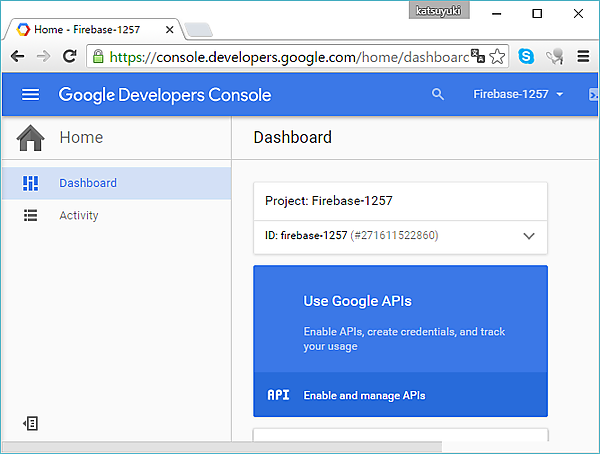The height and width of the screenshot is (454, 600).
Task: Expand the project ID details chevron
Action: 529,236
